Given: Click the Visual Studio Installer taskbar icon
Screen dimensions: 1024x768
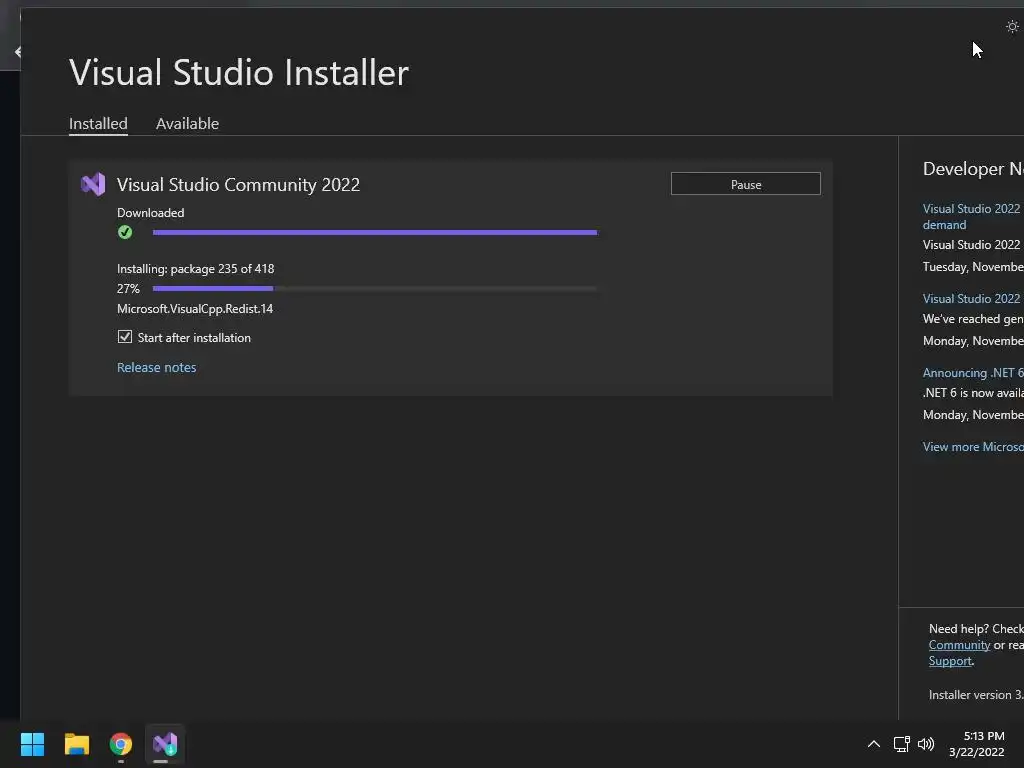Looking at the screenshot, I should click(165, 744).
